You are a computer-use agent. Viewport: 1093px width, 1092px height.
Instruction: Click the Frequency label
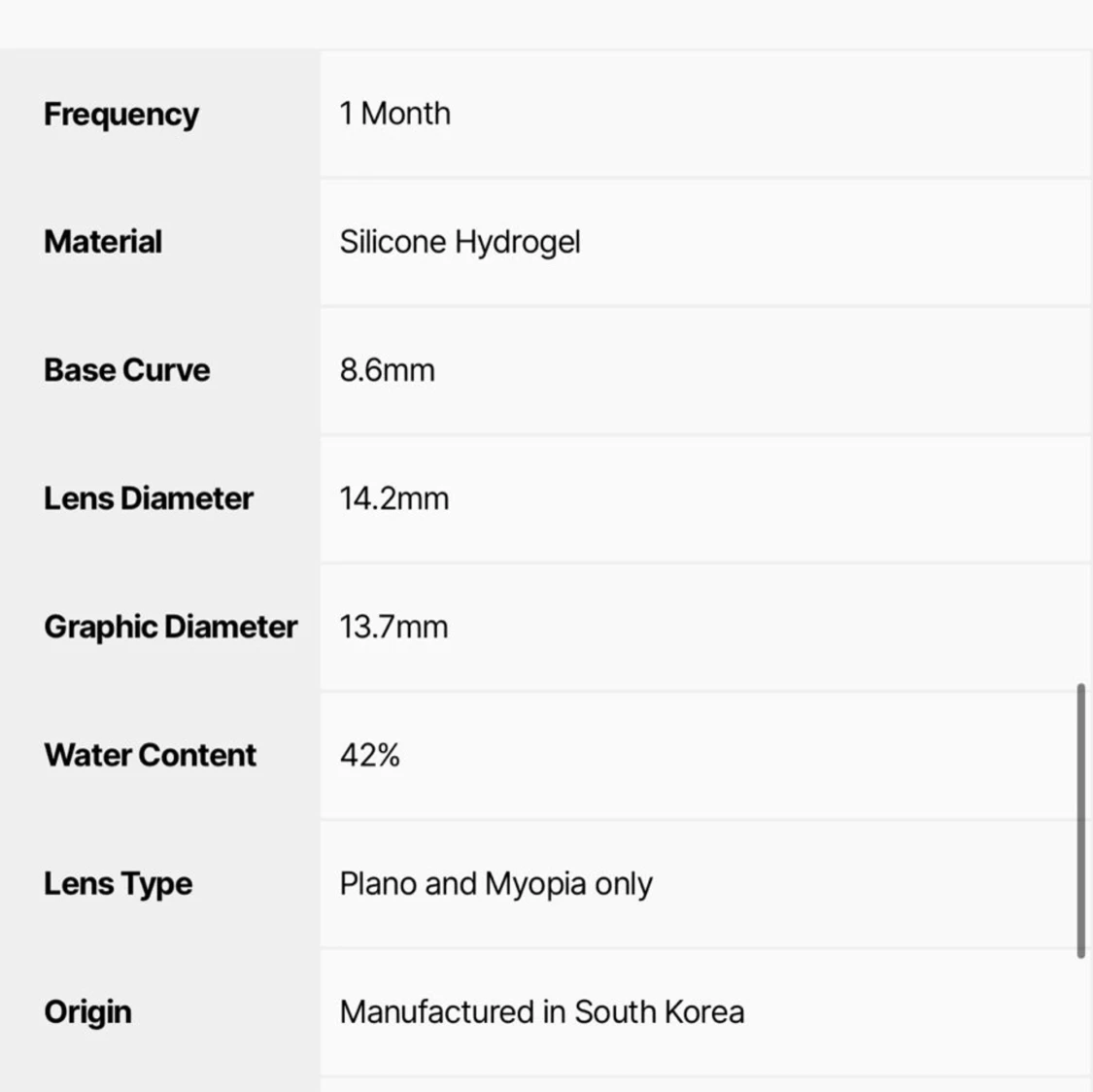click(x=121, y=115)
